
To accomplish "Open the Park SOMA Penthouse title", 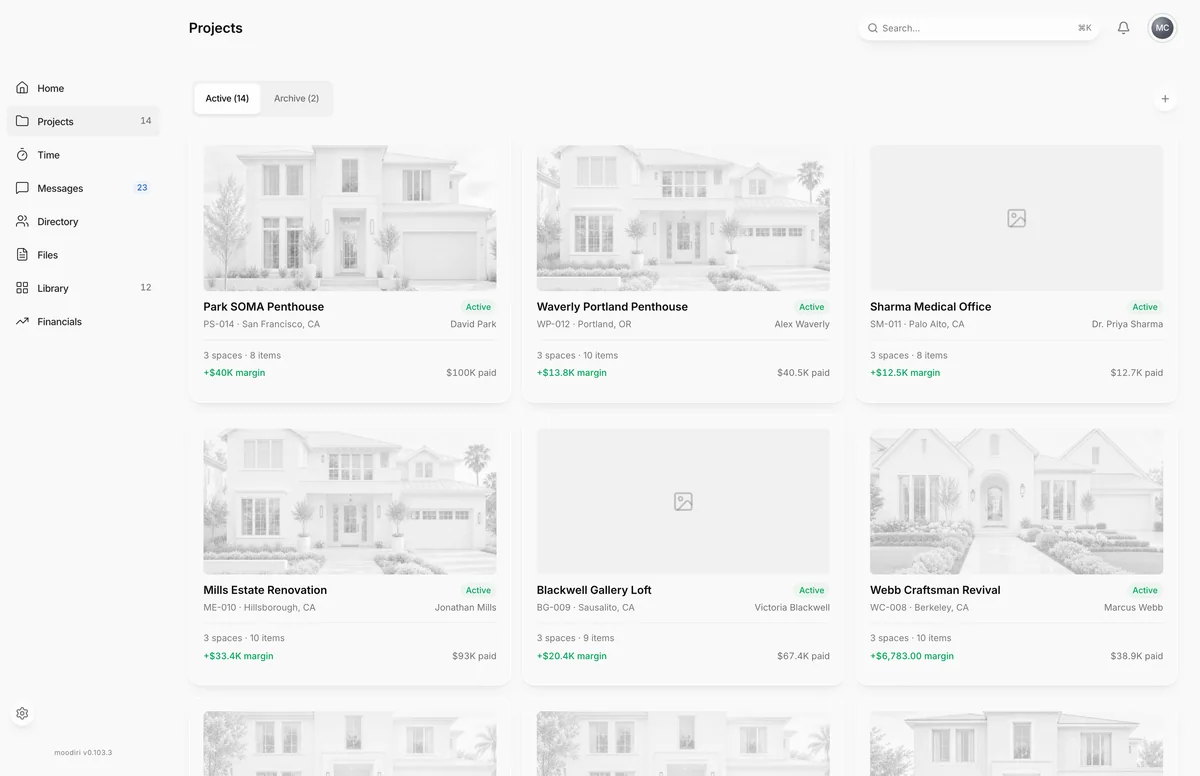I will (263, 307).
